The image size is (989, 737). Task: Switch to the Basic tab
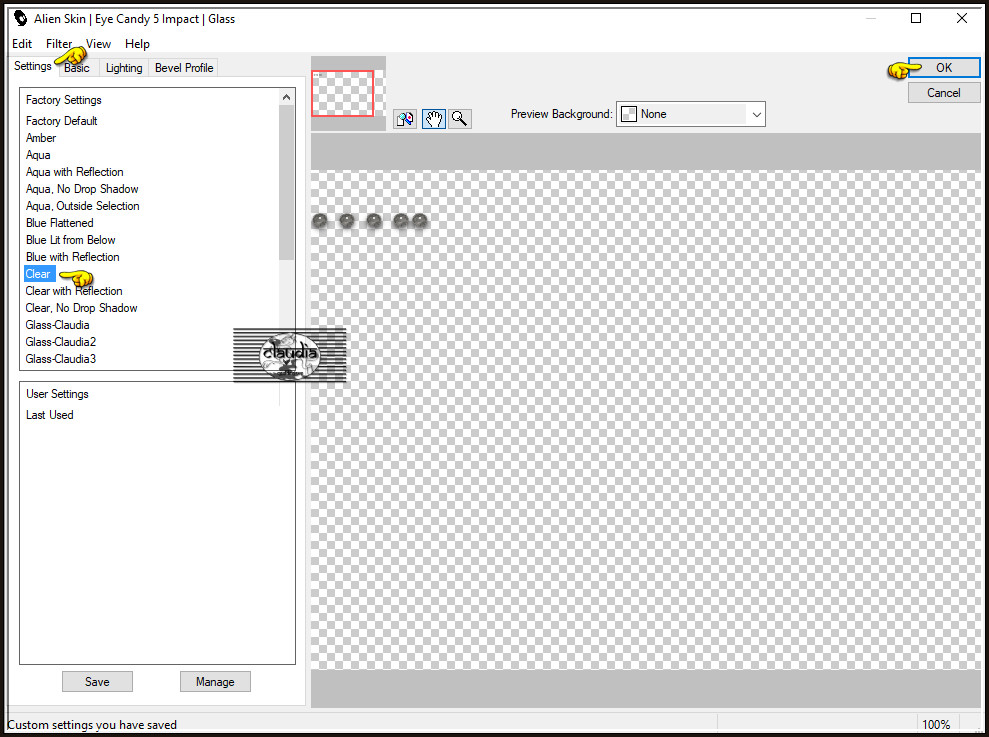(77, 68)
